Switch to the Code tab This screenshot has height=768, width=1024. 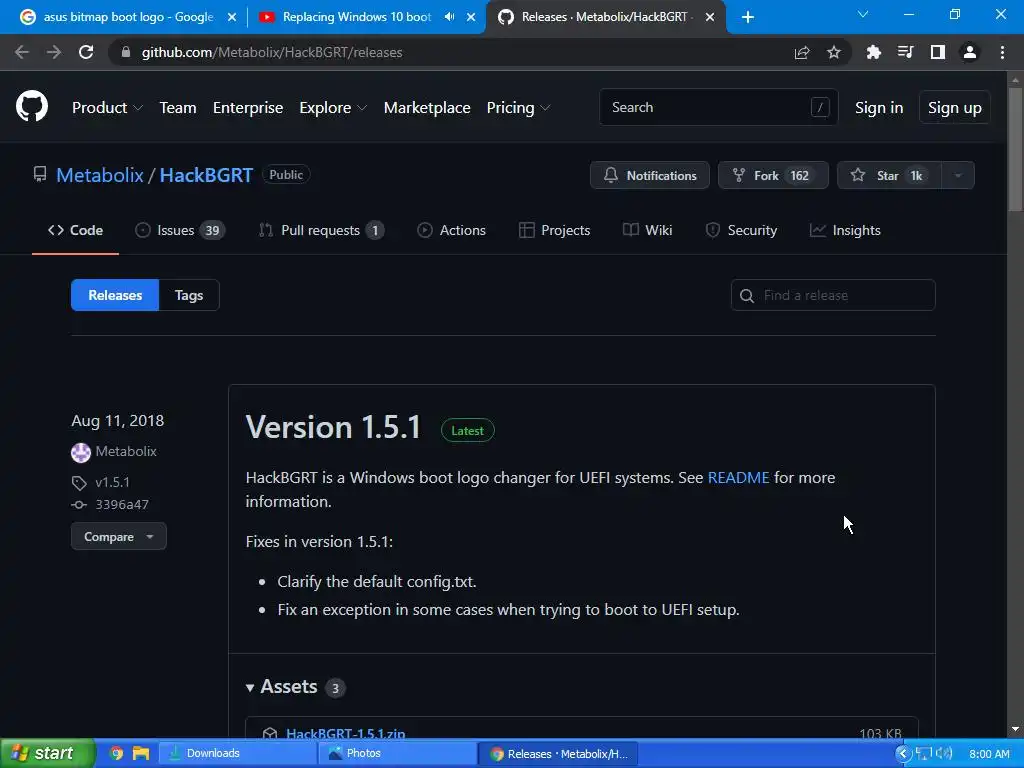(76, 231)
